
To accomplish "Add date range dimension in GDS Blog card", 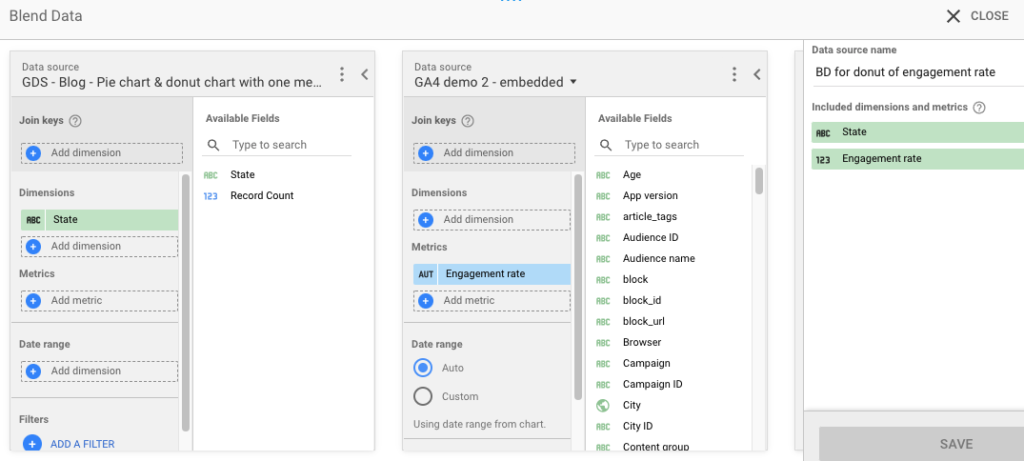I will [x=99, y=371].
